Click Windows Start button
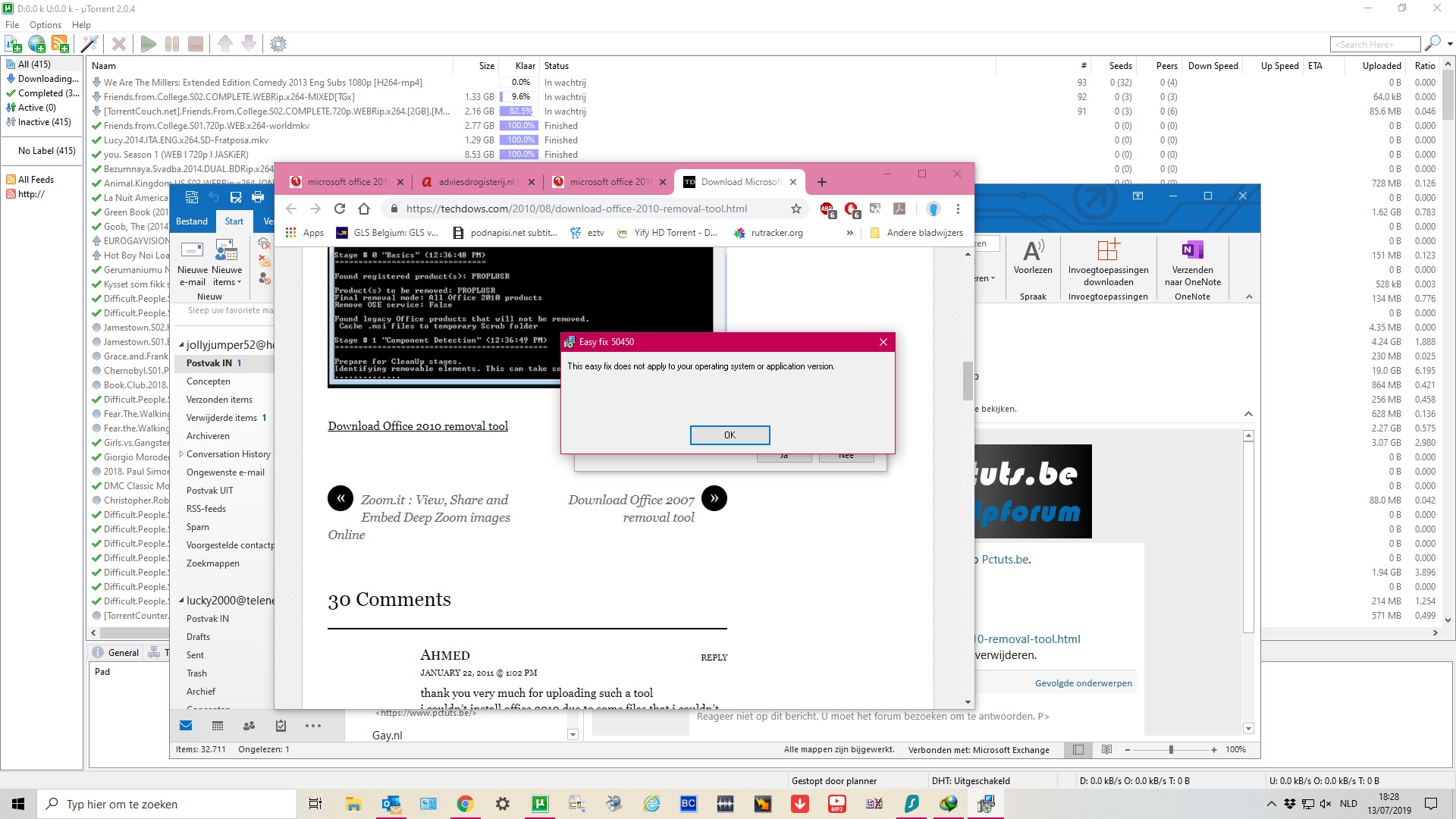Viewport: 1456px width, 819px height. pos(18,804)
